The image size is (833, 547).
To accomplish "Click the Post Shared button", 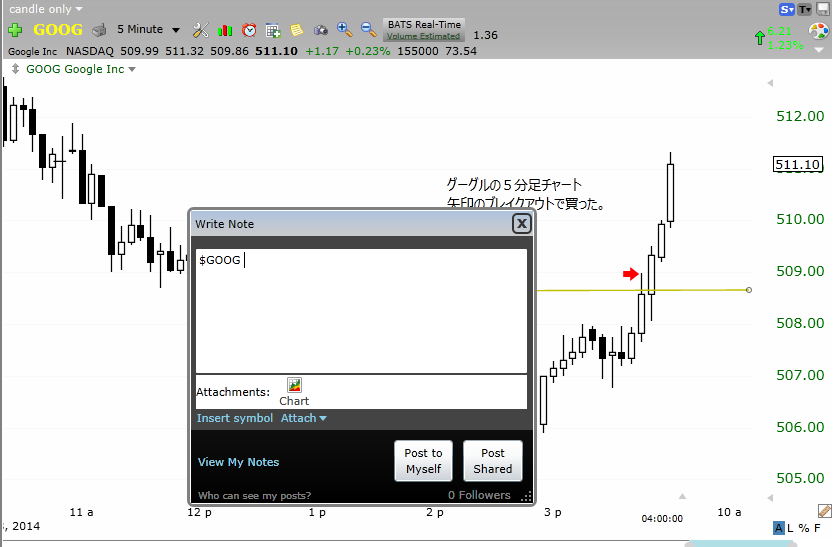I will 492,461.
